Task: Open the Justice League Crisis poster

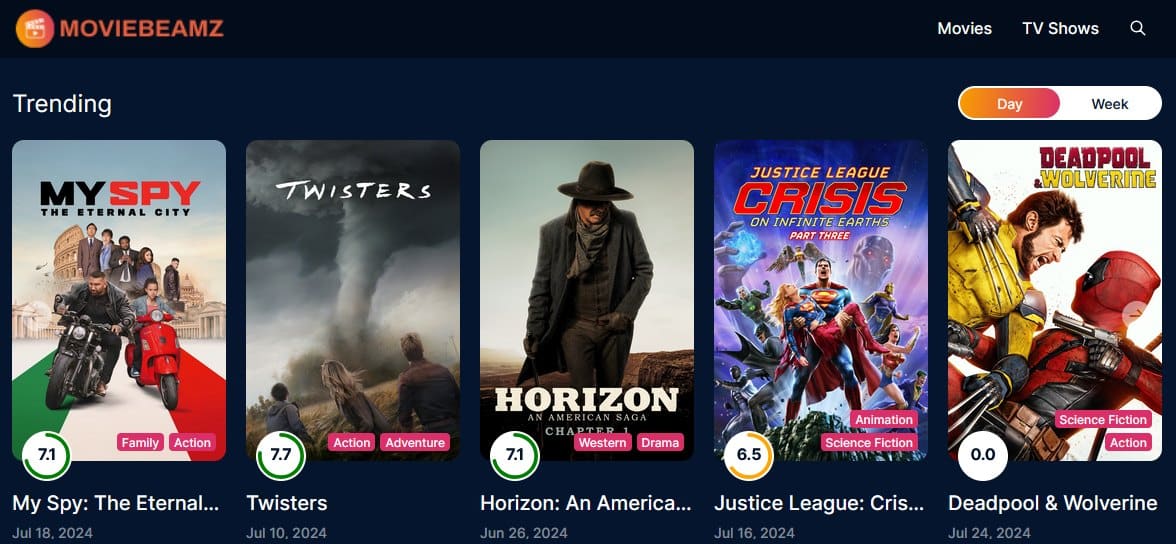Action: (x=820, y=300)
